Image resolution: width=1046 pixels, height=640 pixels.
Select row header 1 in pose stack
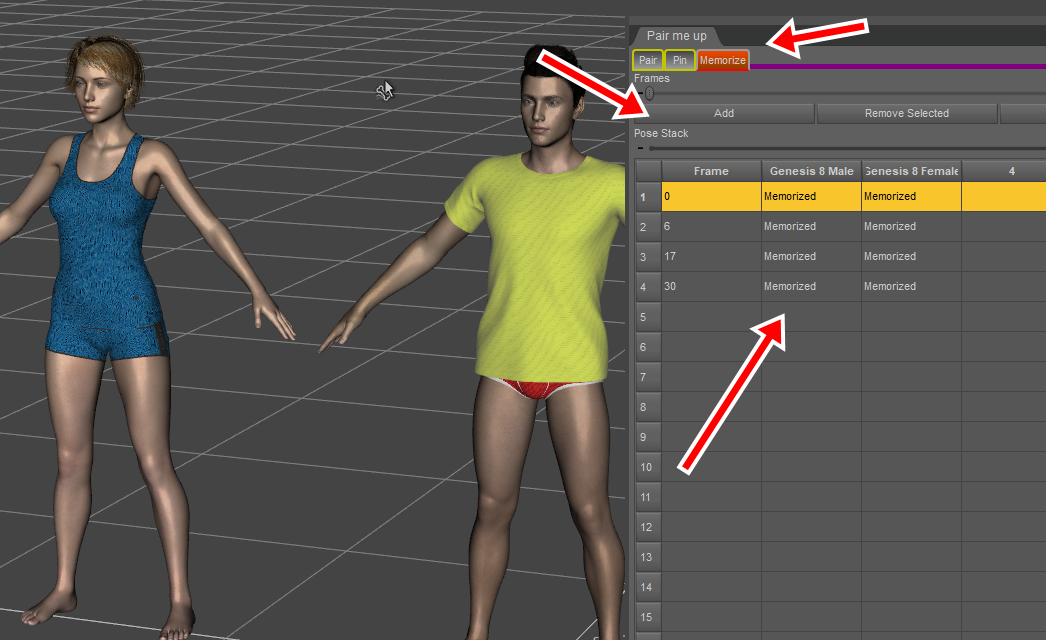648,197
